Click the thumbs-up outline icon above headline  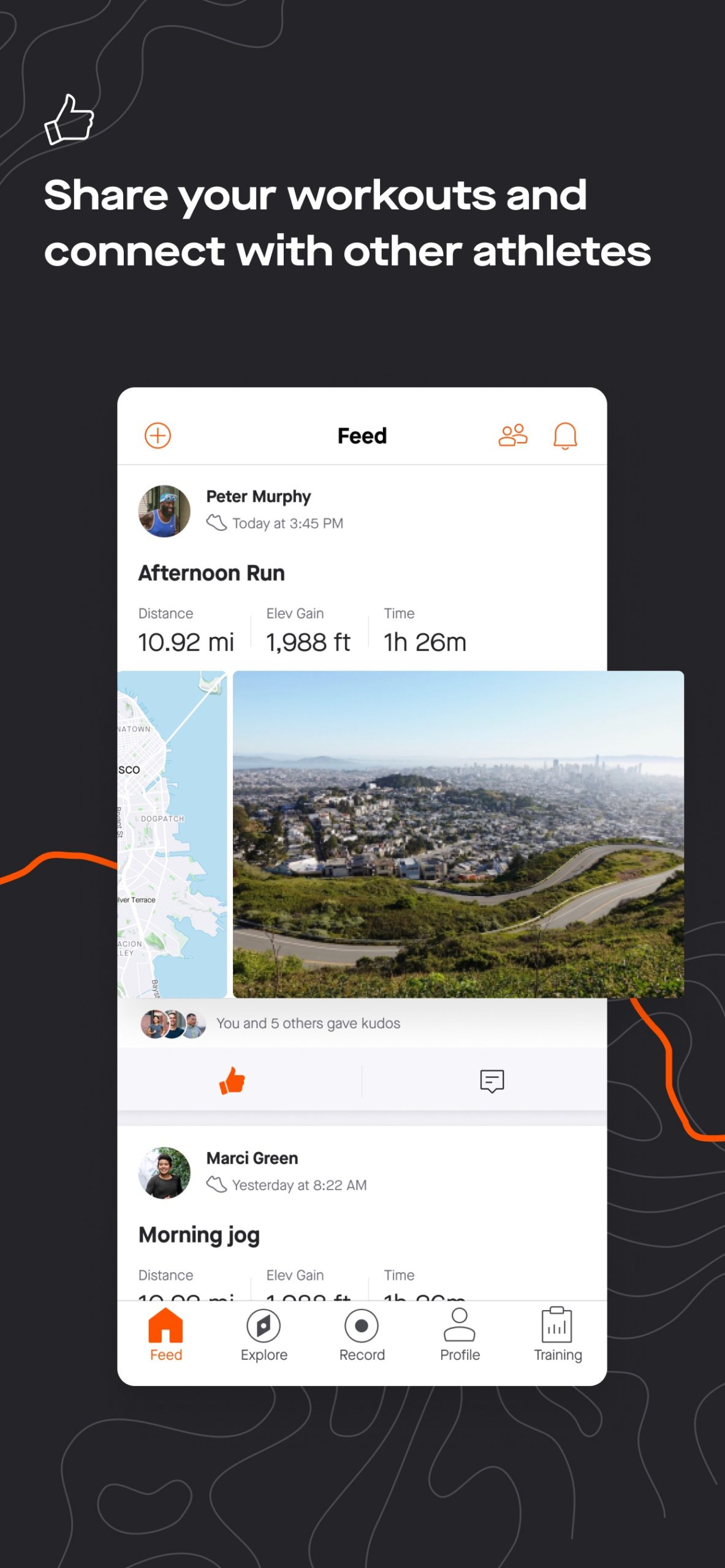tap(69, 119)
